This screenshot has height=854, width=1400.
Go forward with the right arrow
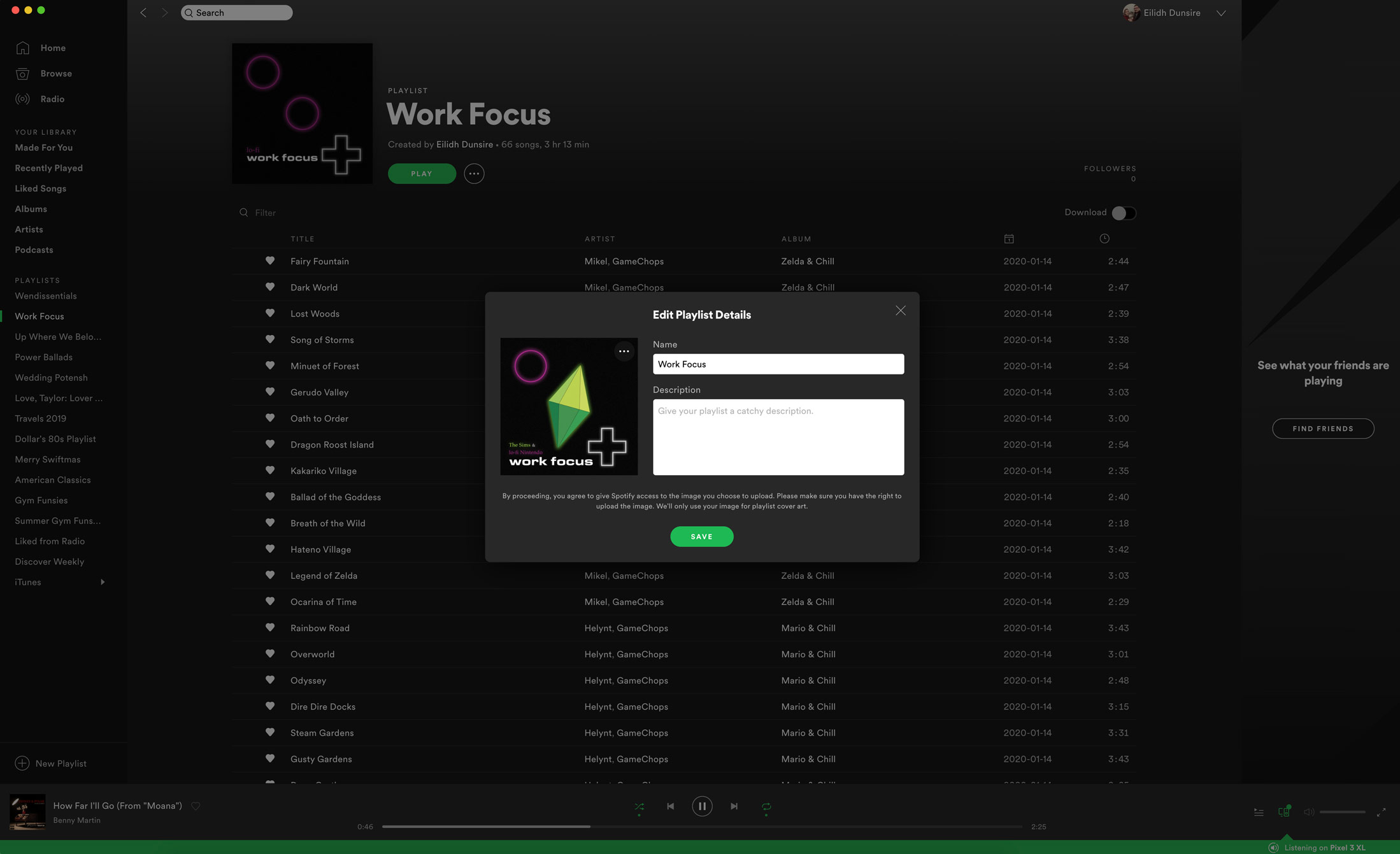(165, 13)
